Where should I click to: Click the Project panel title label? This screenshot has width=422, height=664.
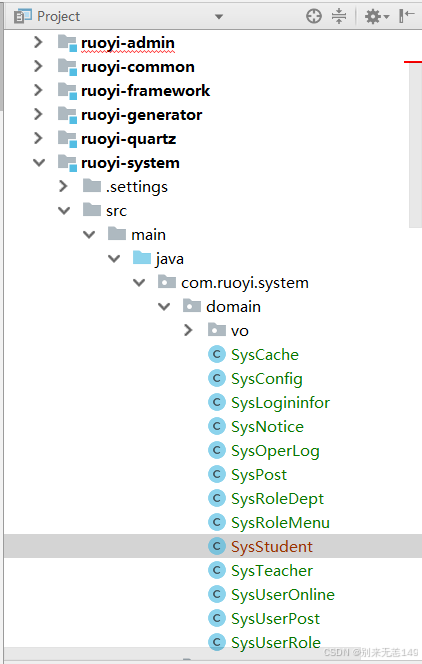pyautogui.click(x=58, y=17)
